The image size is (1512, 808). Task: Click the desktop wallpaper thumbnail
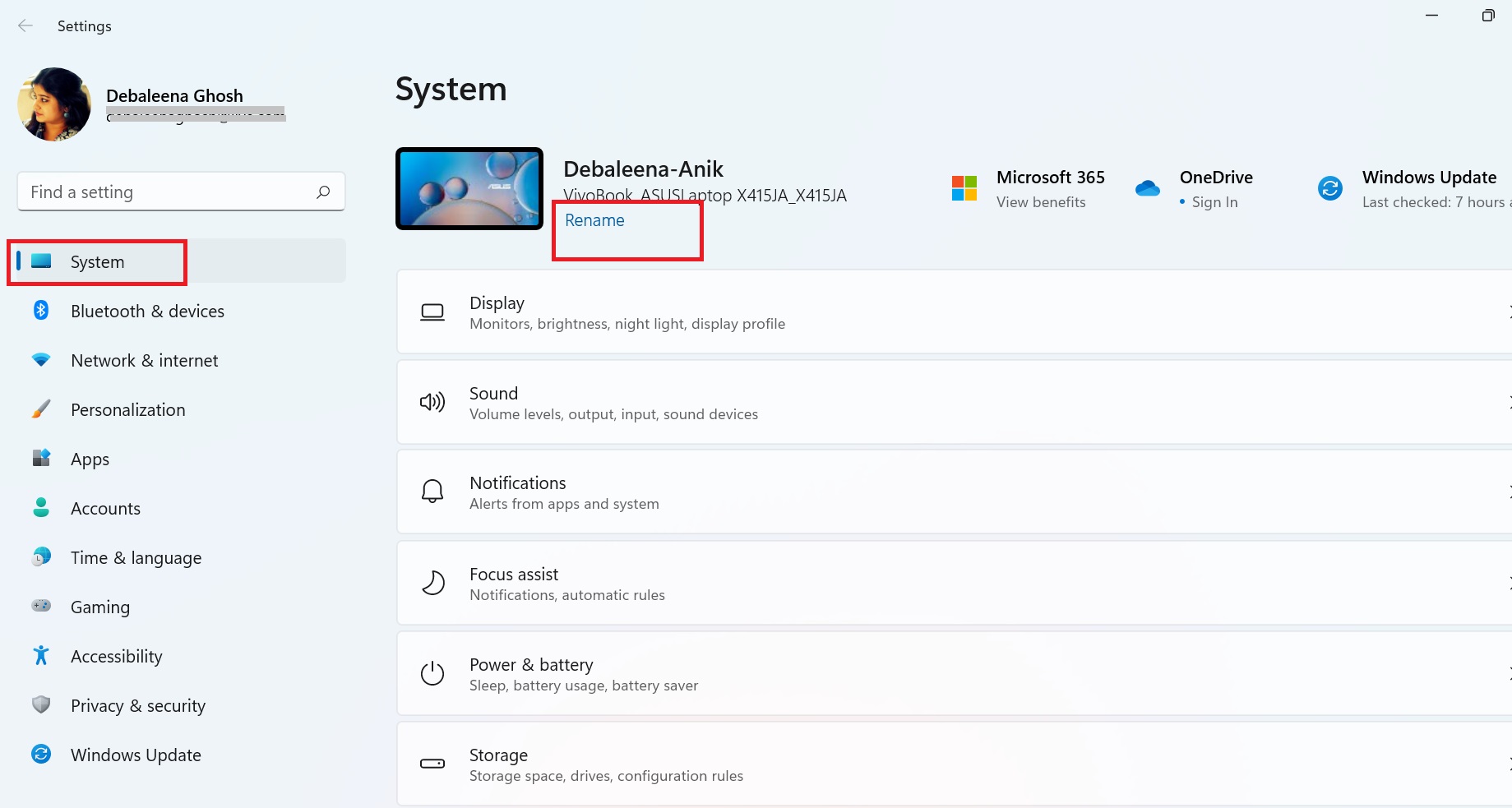point(469,188)
